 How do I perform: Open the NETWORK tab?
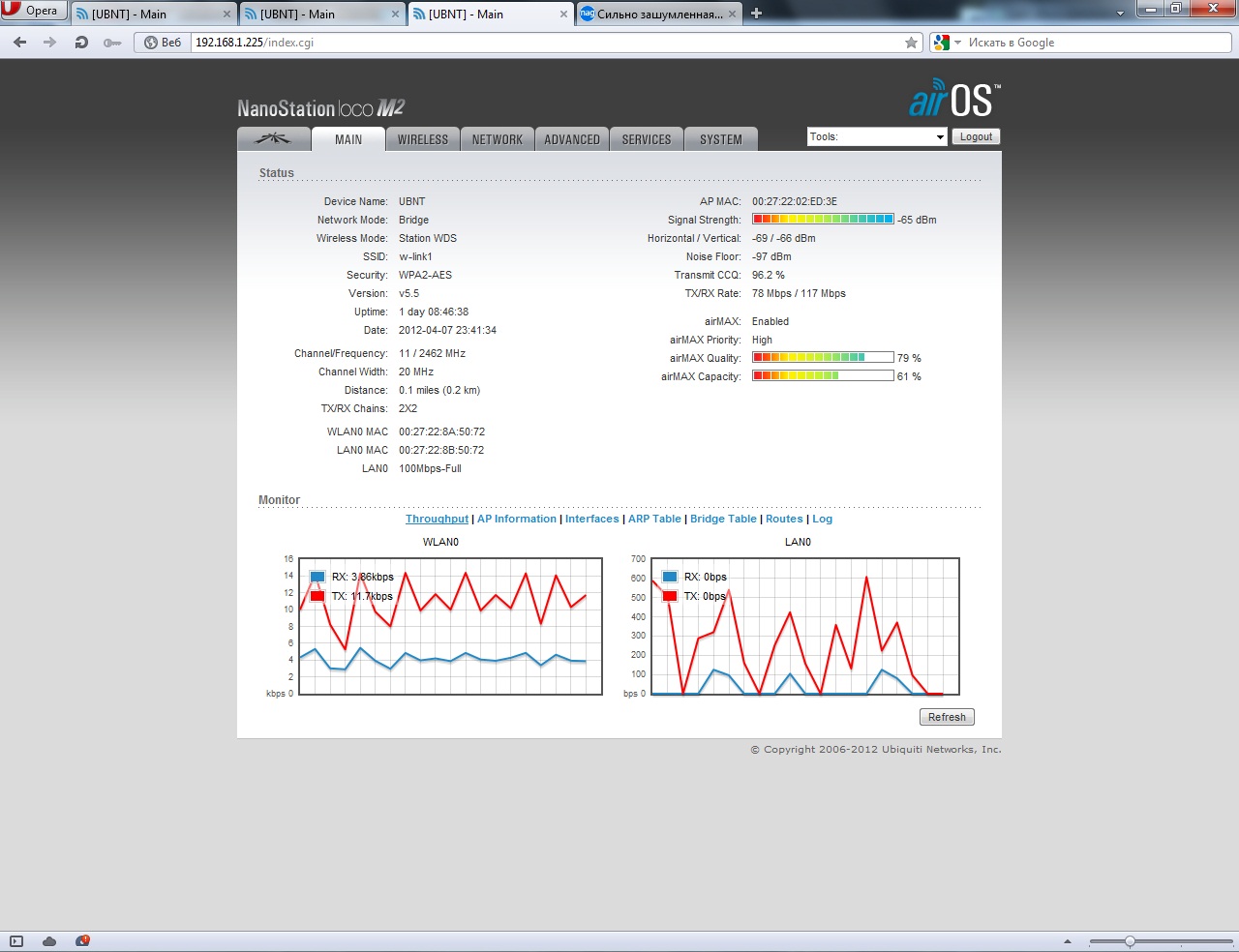(498, 139)
